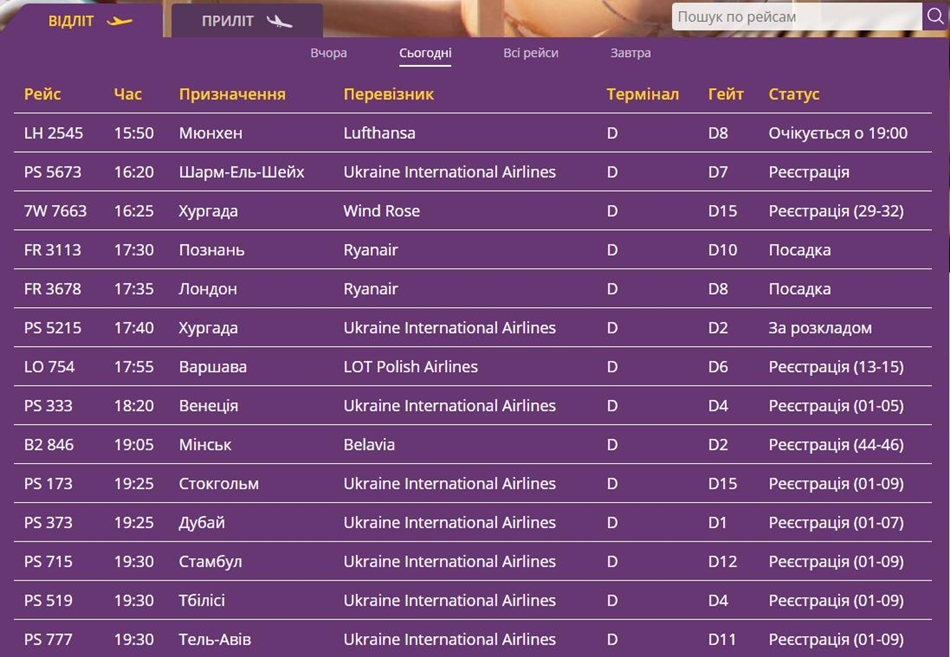Select flight LO 754
This screenshot has height=657, width=950.
click(473, 367)
